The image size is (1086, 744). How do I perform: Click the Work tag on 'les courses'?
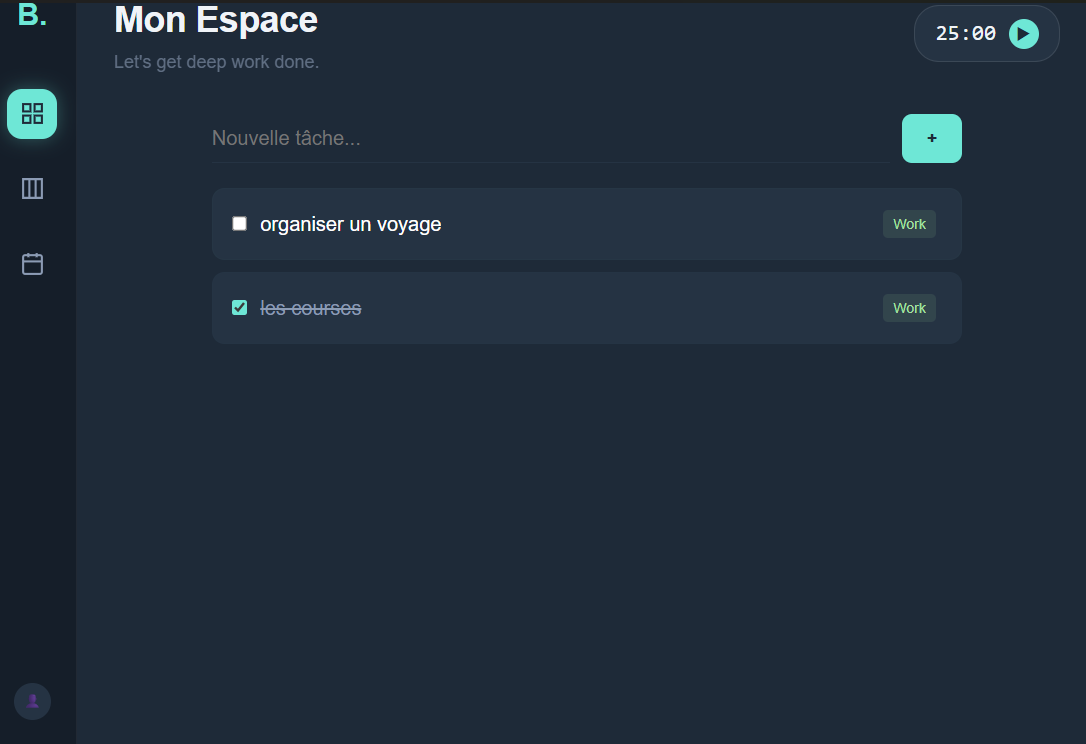[909, 308]
